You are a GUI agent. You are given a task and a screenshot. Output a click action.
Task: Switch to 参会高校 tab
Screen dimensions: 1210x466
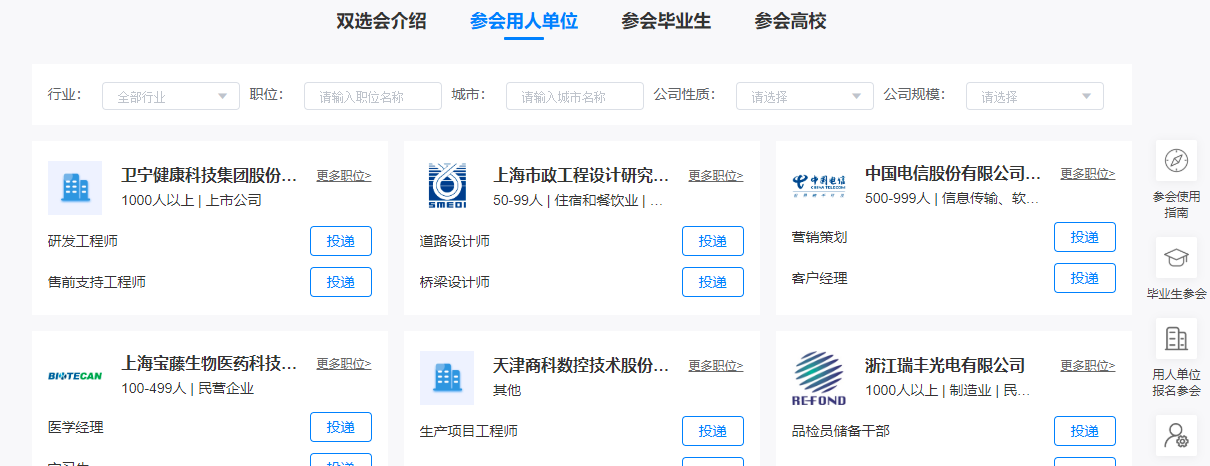point(790,21)
